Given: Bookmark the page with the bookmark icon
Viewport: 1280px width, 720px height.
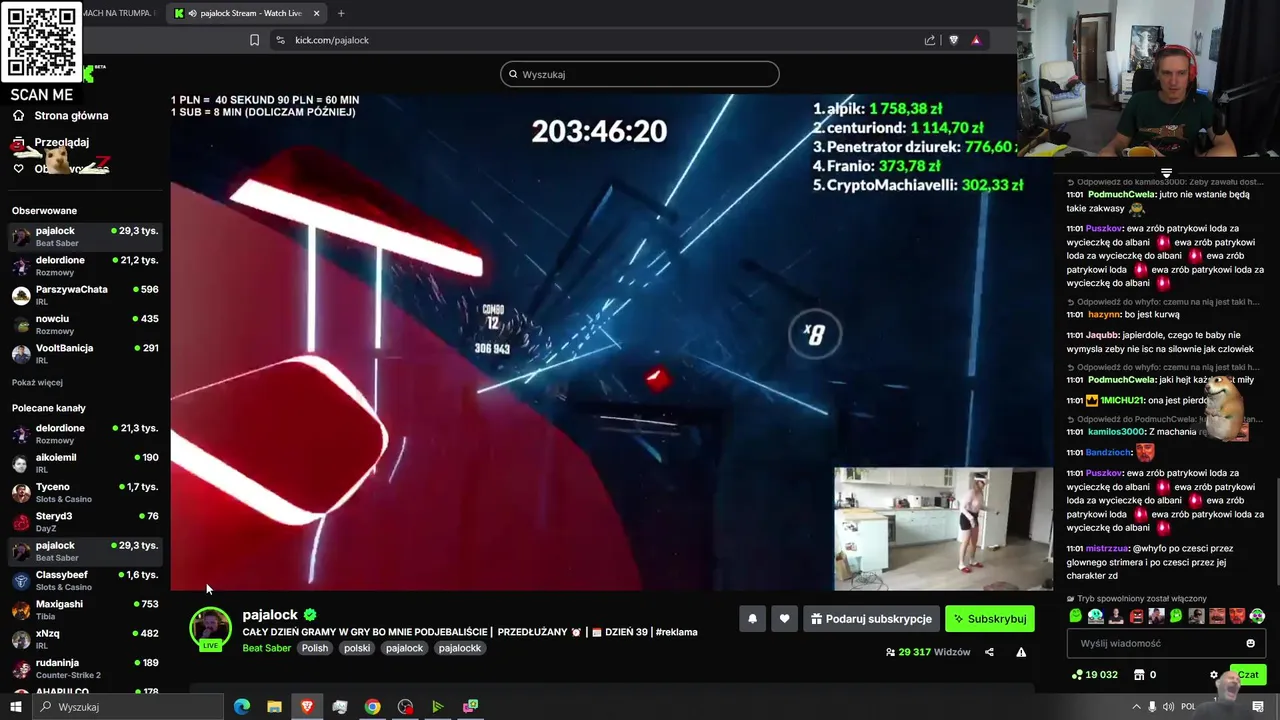Looking at the screenshot, I should click(254, 40).
